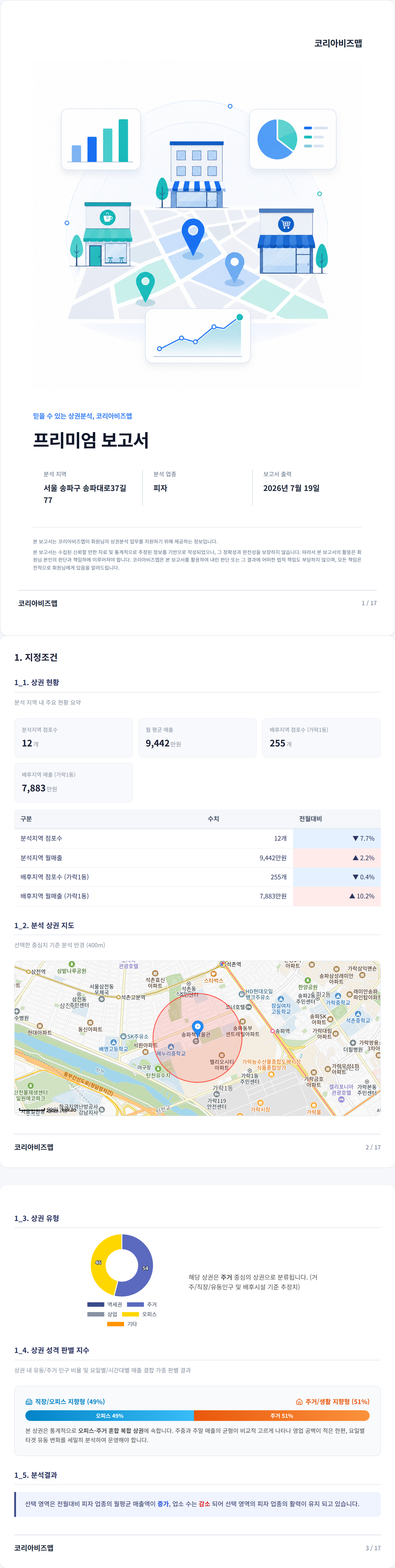
Task: Click the red analysis radius circle on map
Action: click(x=197, y=1038)
